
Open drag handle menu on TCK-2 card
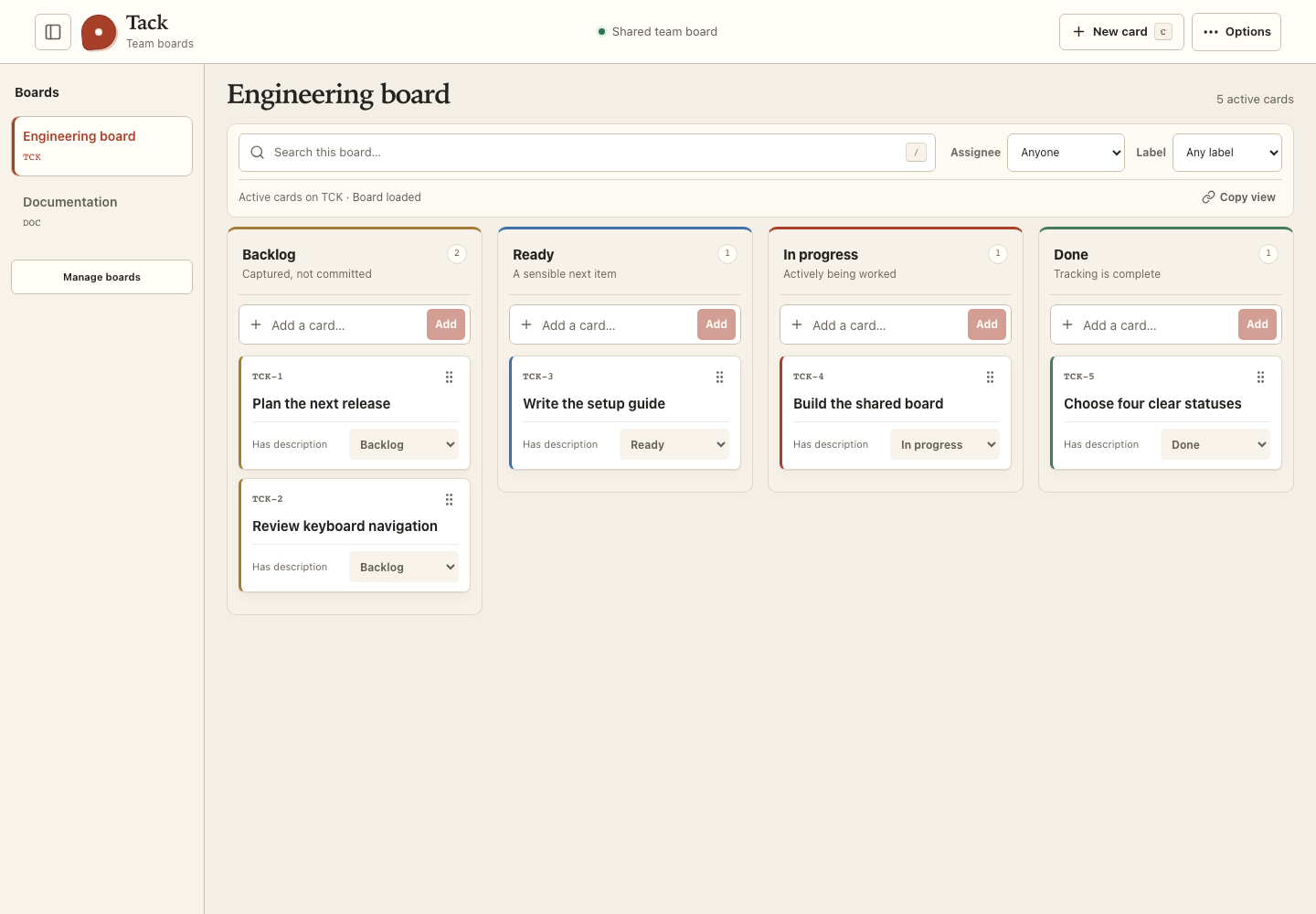[449, 500]
